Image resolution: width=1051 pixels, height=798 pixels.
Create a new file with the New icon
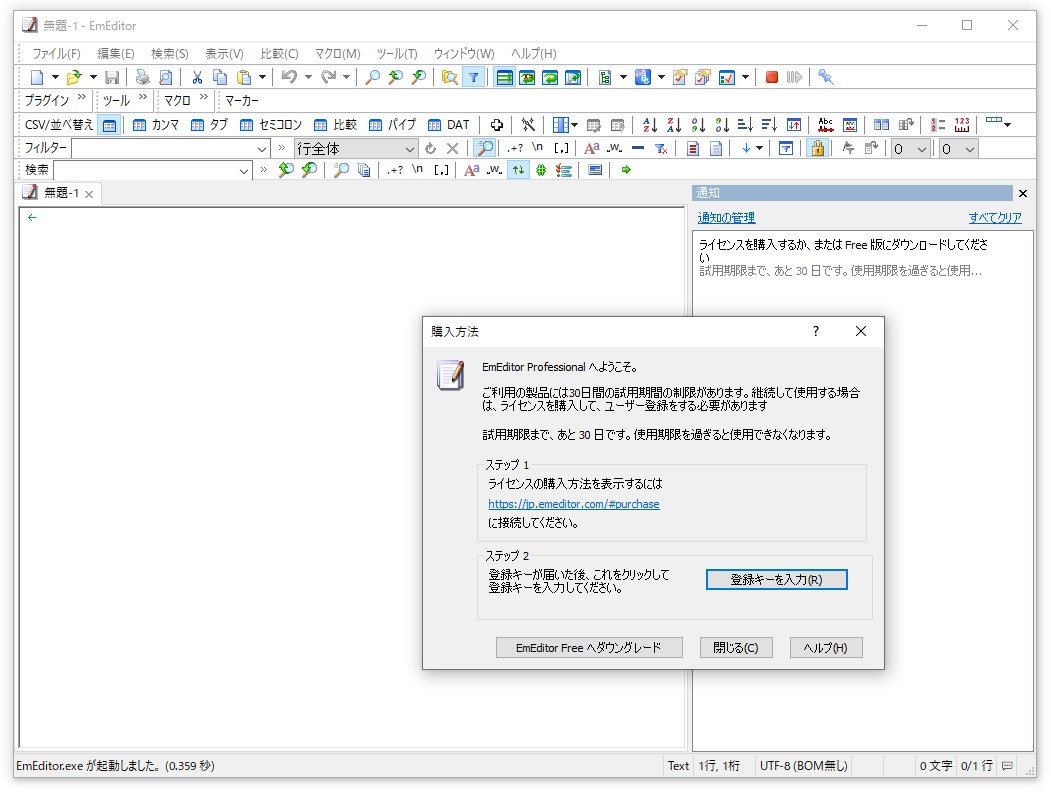[38, 77]
